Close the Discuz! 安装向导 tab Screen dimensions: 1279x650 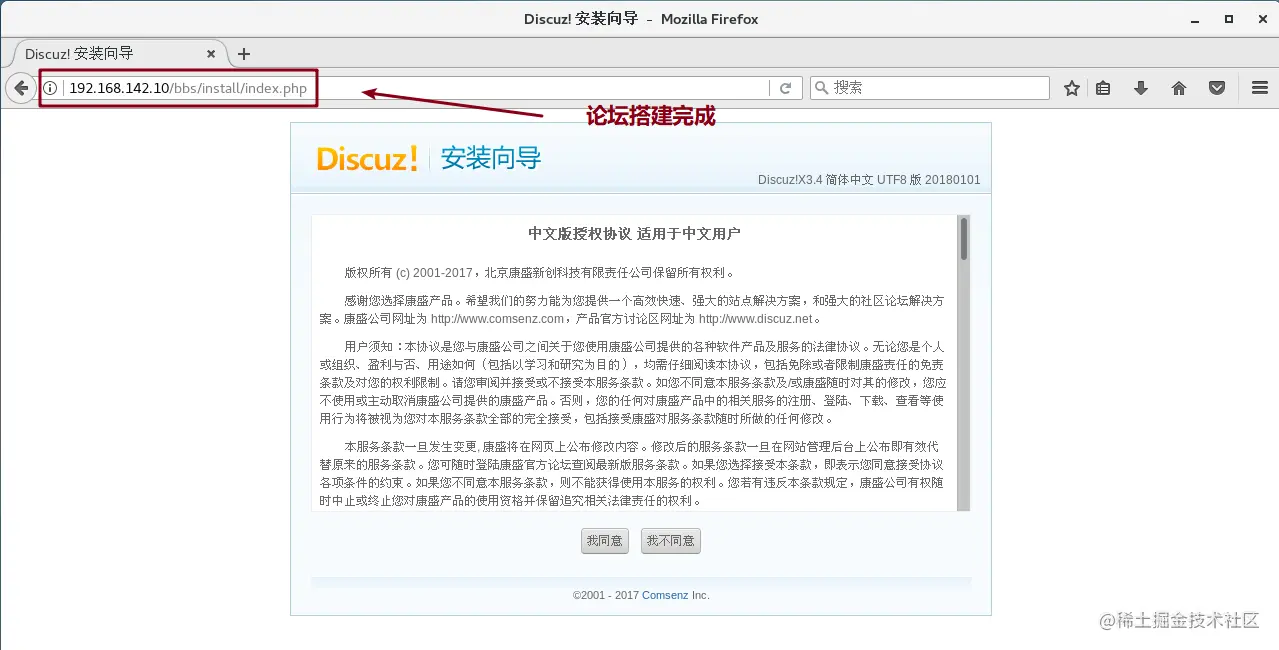211,54
